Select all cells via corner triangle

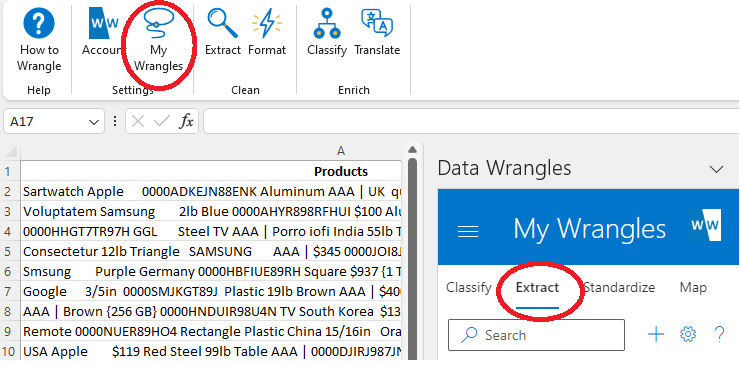point(11,151)
